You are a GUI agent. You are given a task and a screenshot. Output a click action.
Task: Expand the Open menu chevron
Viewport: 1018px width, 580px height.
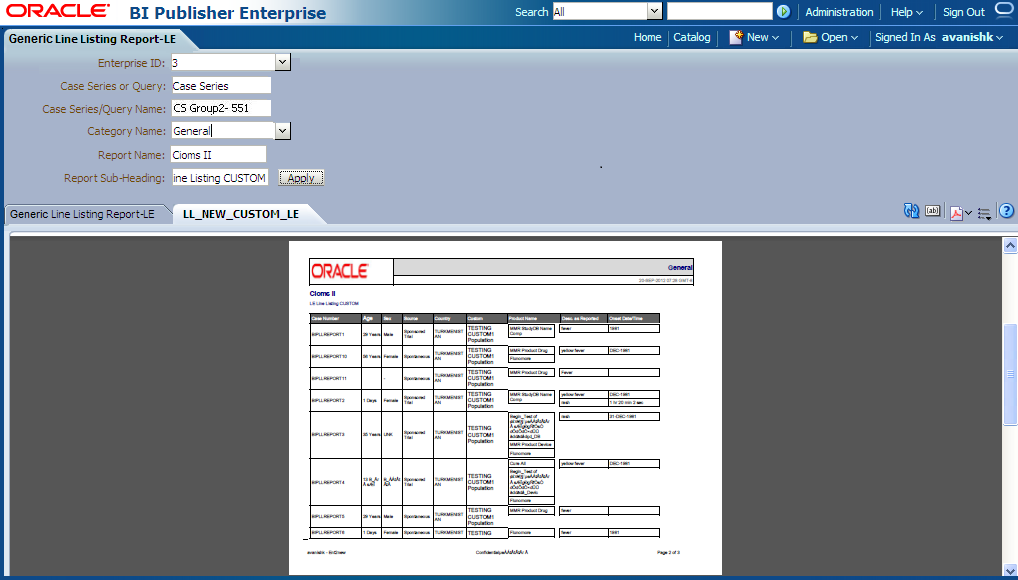854,38
